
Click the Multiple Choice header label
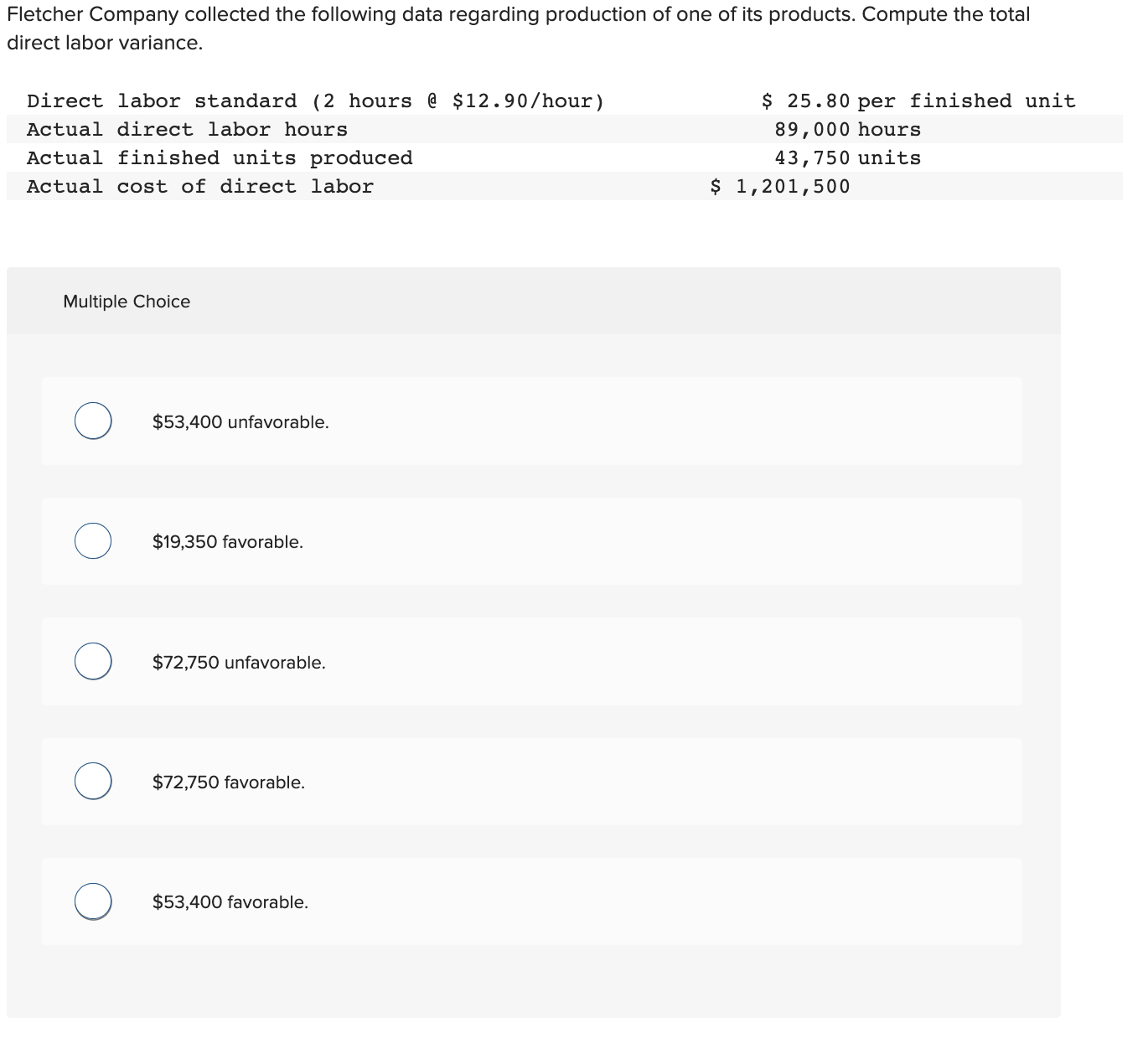[127, 301]
